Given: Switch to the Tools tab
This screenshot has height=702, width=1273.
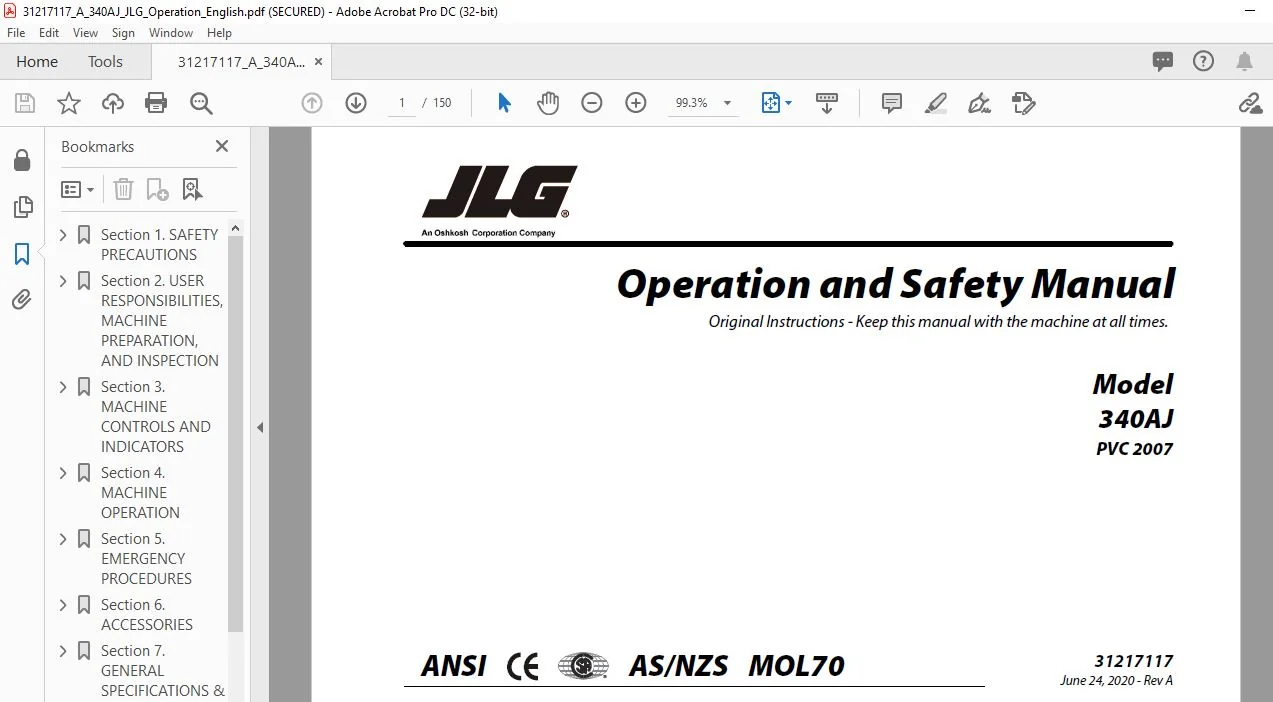Looking at the screenshot, I should [105, 62].
